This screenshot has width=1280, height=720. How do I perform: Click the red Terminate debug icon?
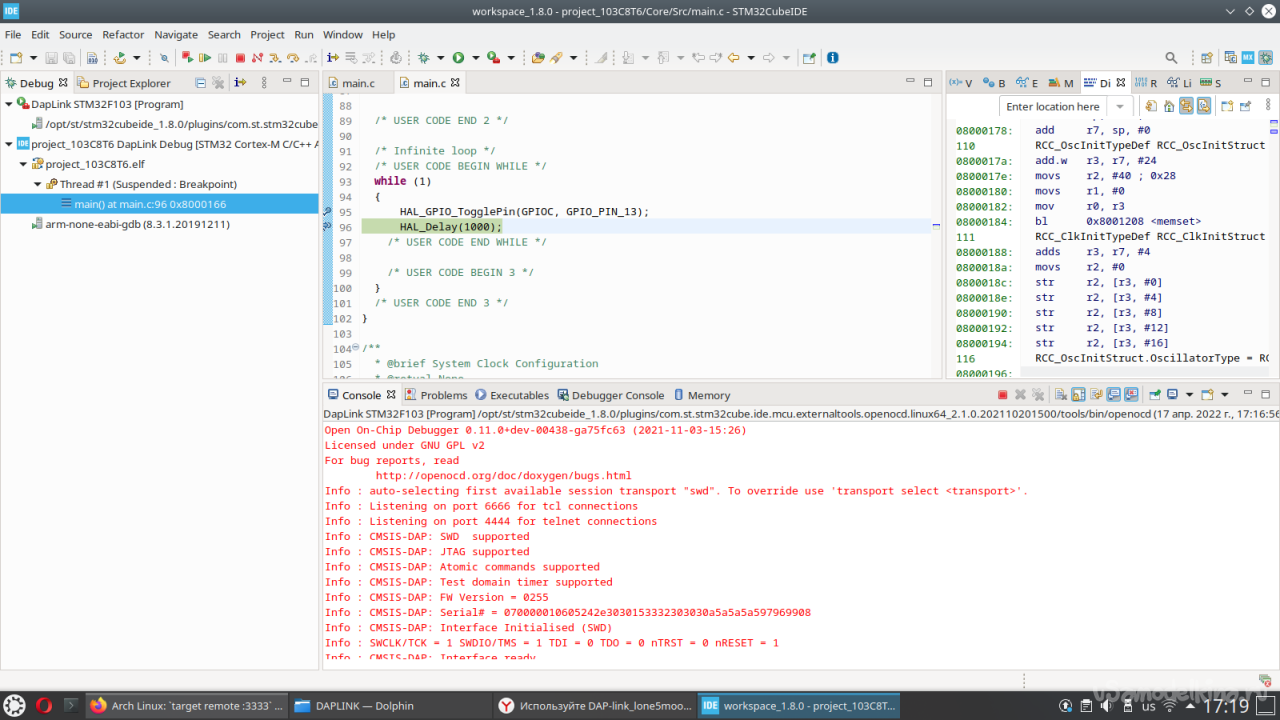(x=240, y=58)
